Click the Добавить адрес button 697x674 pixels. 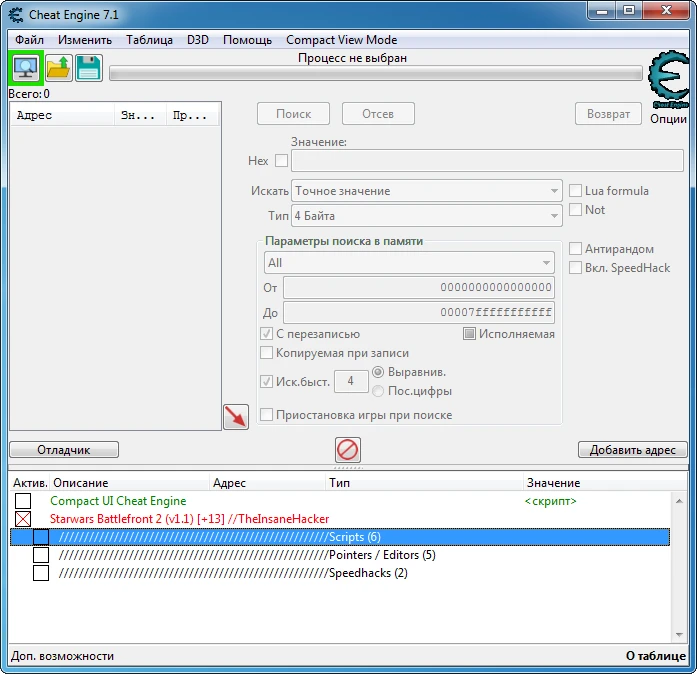point(633,450)
